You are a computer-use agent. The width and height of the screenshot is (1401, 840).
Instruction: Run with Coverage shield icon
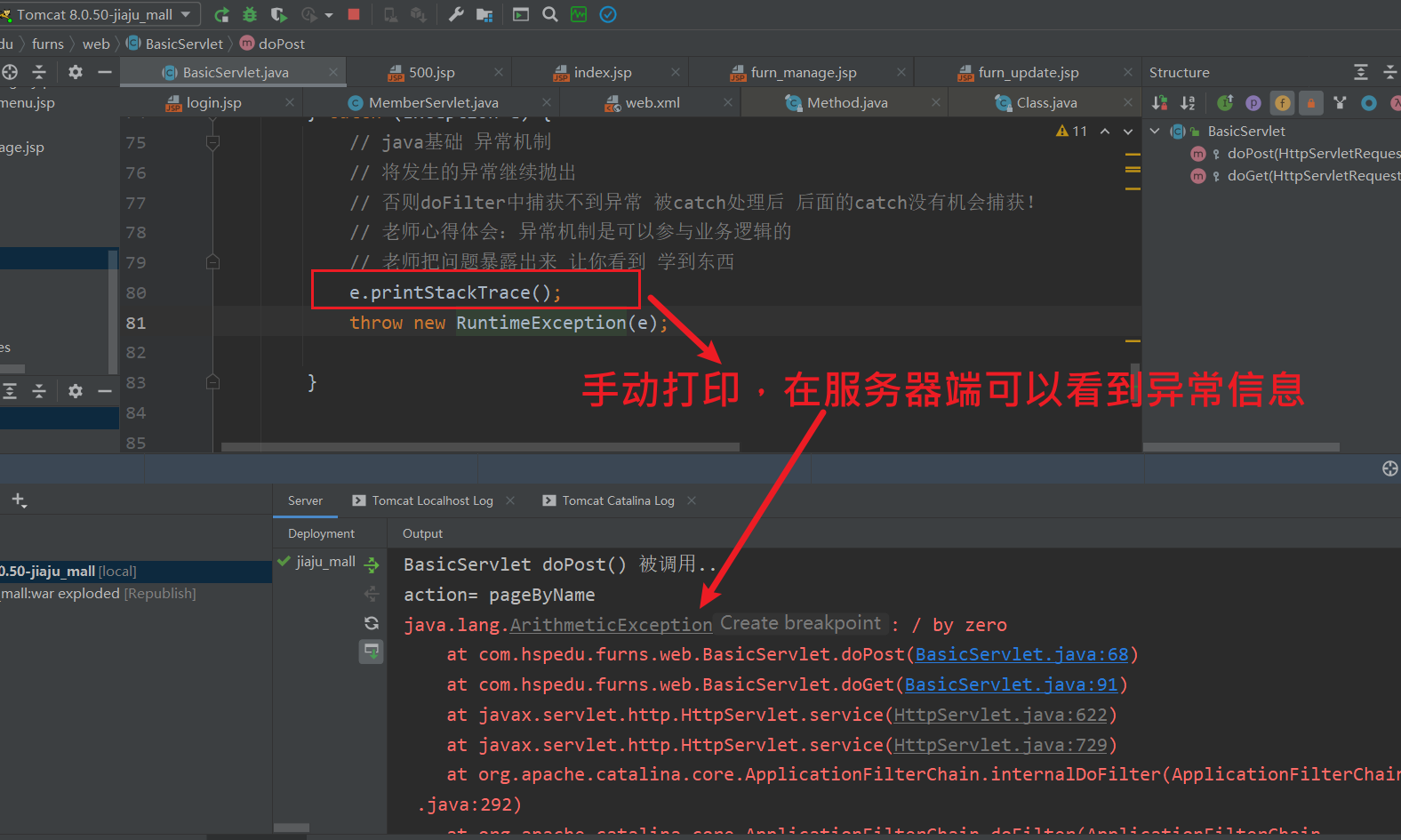point(278,14)
